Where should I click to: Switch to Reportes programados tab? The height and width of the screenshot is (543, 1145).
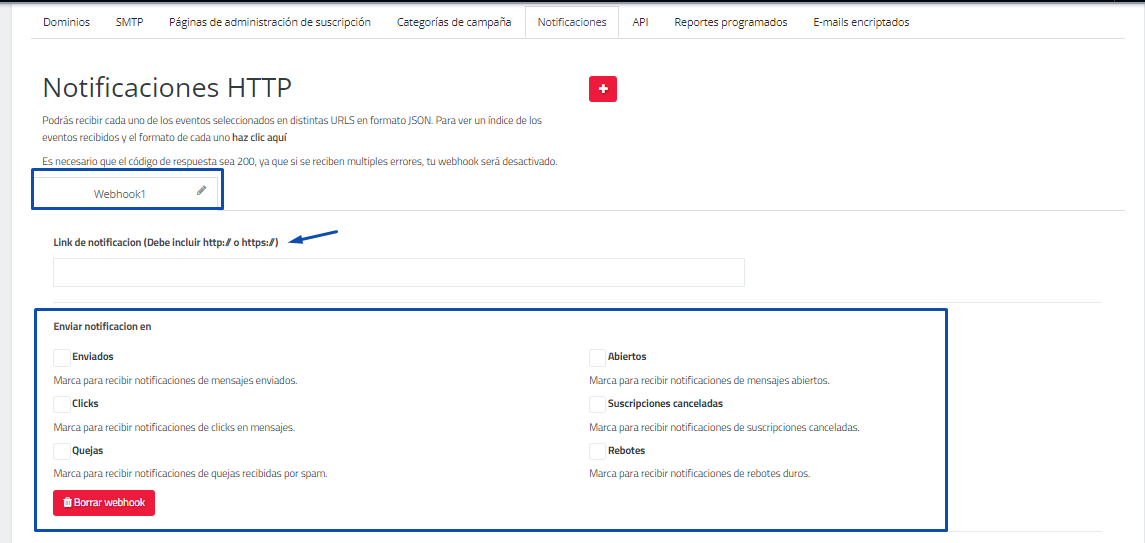click(730, 22)
